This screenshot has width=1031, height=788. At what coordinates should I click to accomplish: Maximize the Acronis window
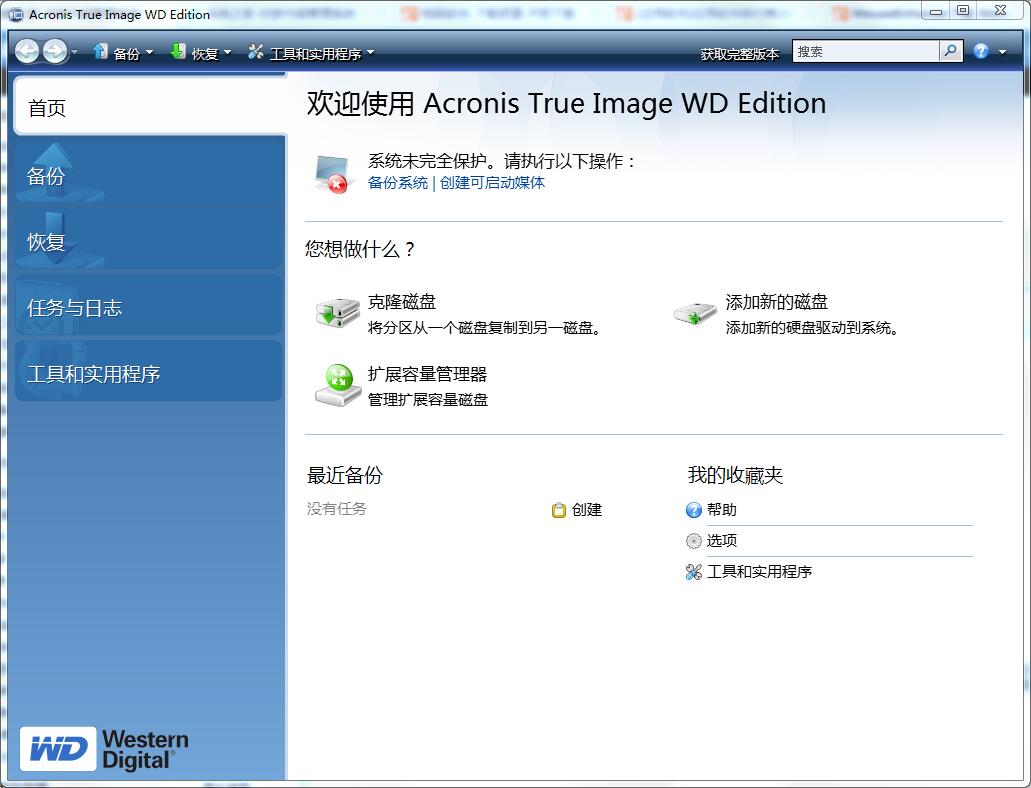click(x=963, y=11)
